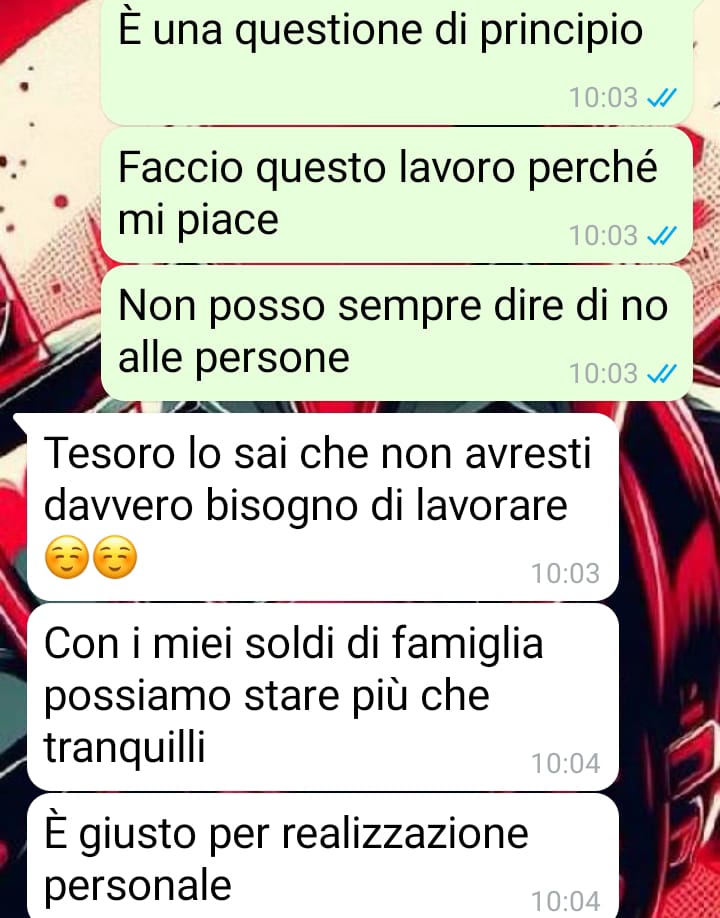Tap the 10:03 time on the "principio" bubble

click(x=604, y=97)
